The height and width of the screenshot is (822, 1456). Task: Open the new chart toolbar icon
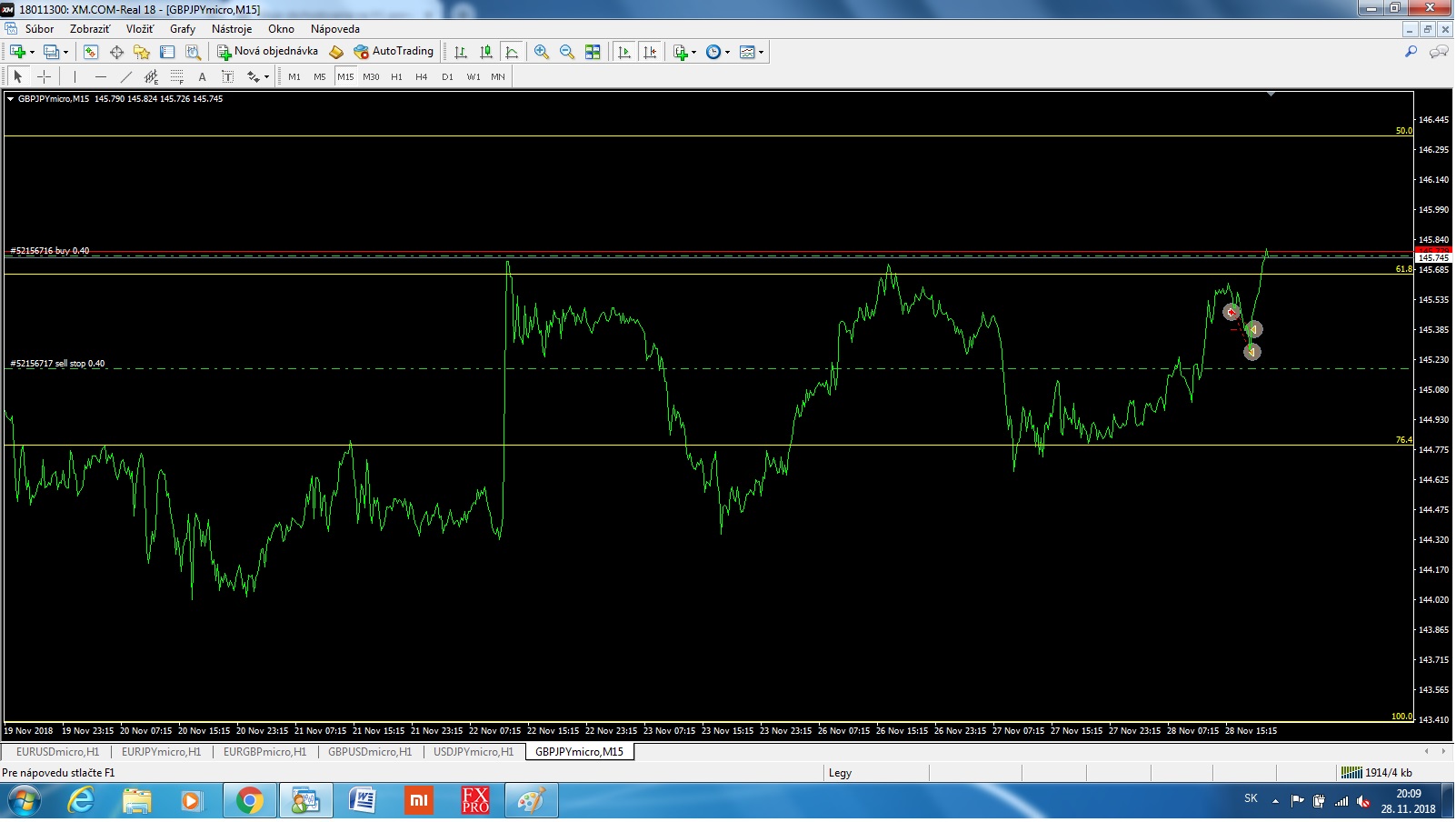click(x=17, y=52)
